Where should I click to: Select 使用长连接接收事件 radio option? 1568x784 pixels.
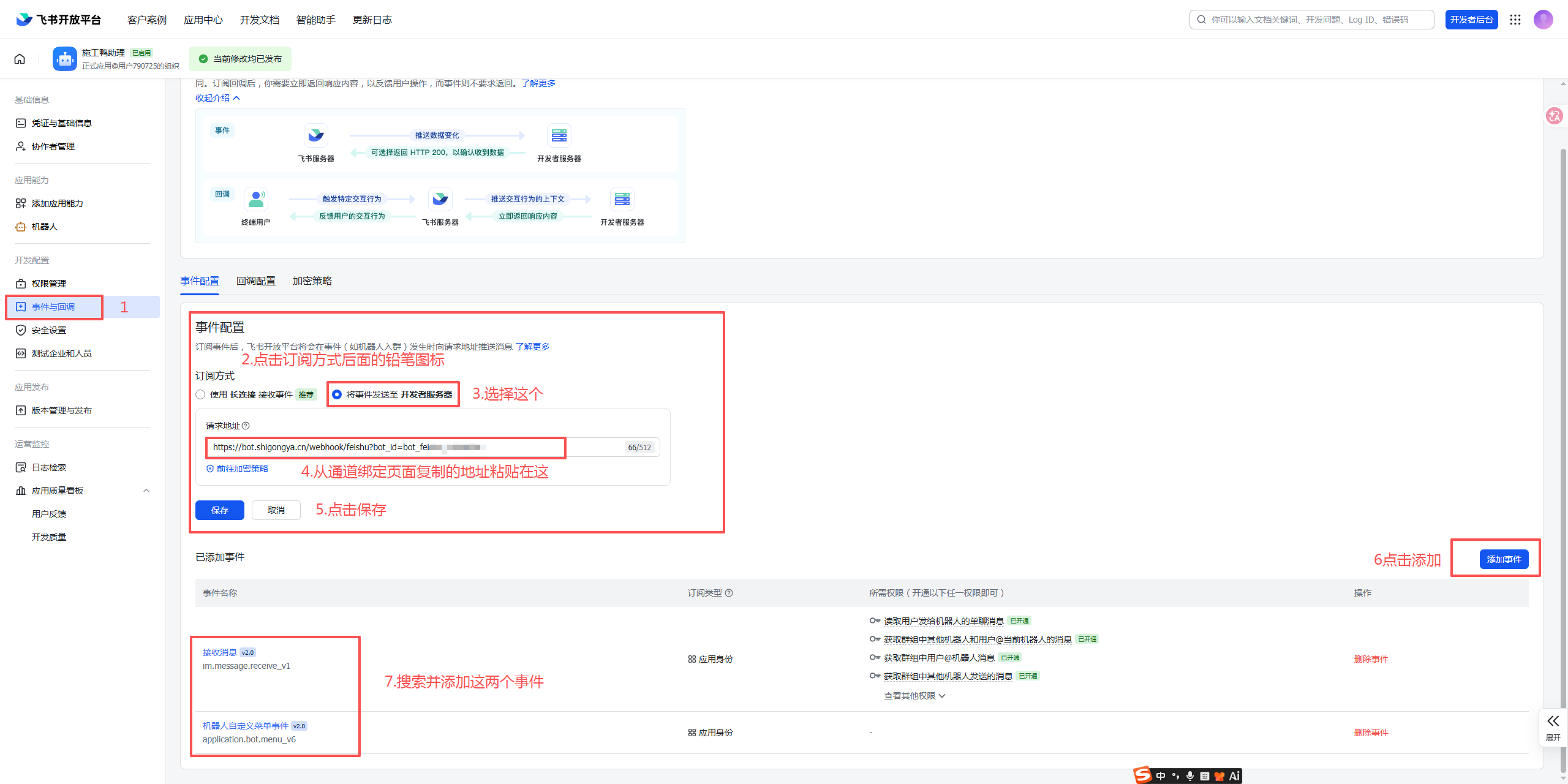click(x=200, y=394)
